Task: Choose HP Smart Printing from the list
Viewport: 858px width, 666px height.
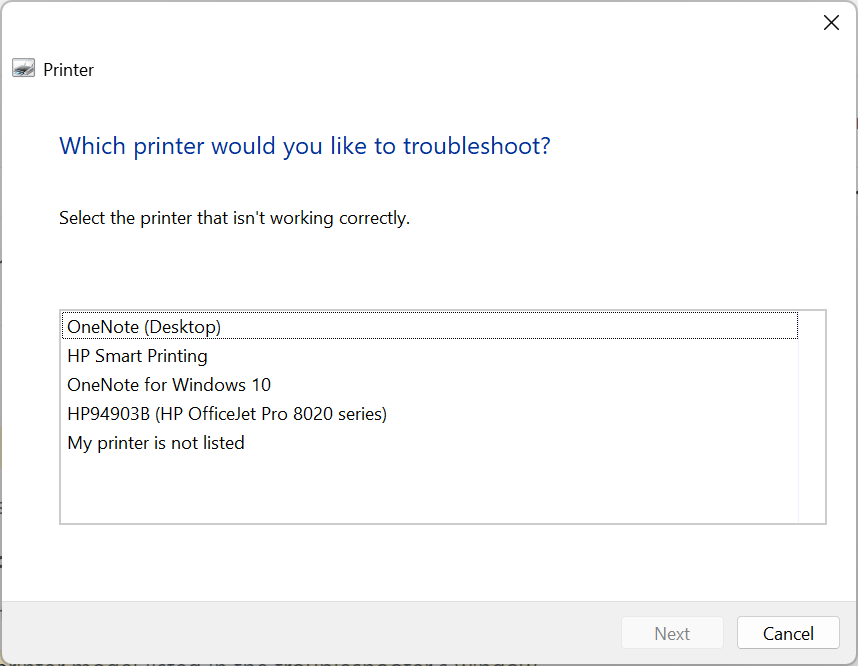Action: [x=137, y=356]
